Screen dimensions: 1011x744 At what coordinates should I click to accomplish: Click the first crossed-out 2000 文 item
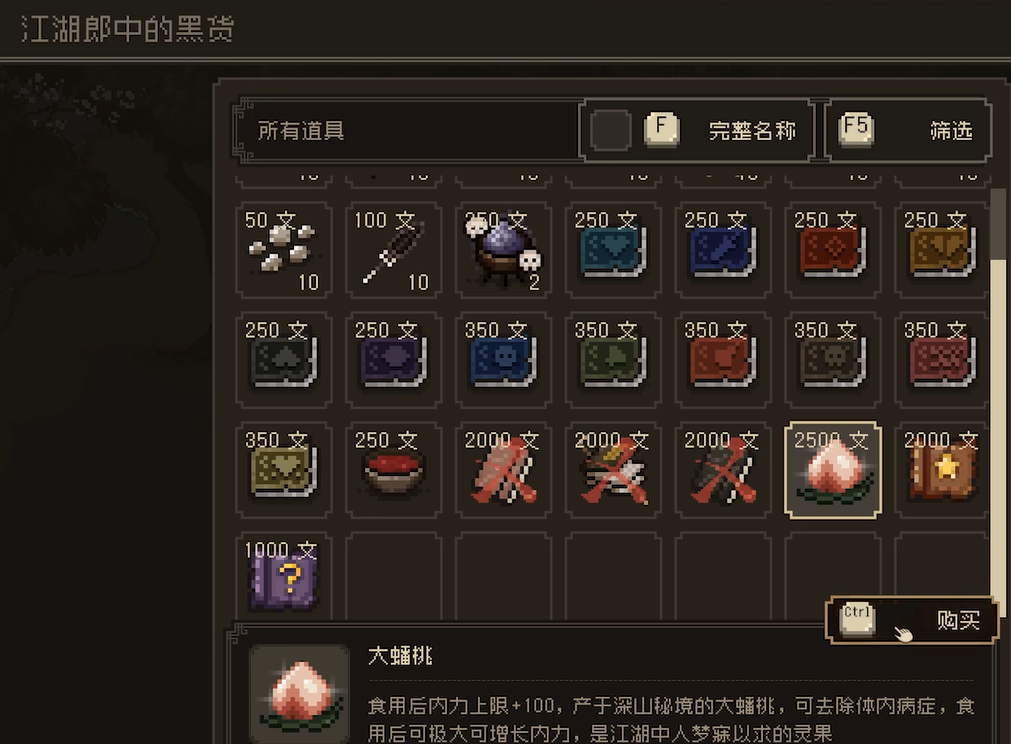coord(503,471)
